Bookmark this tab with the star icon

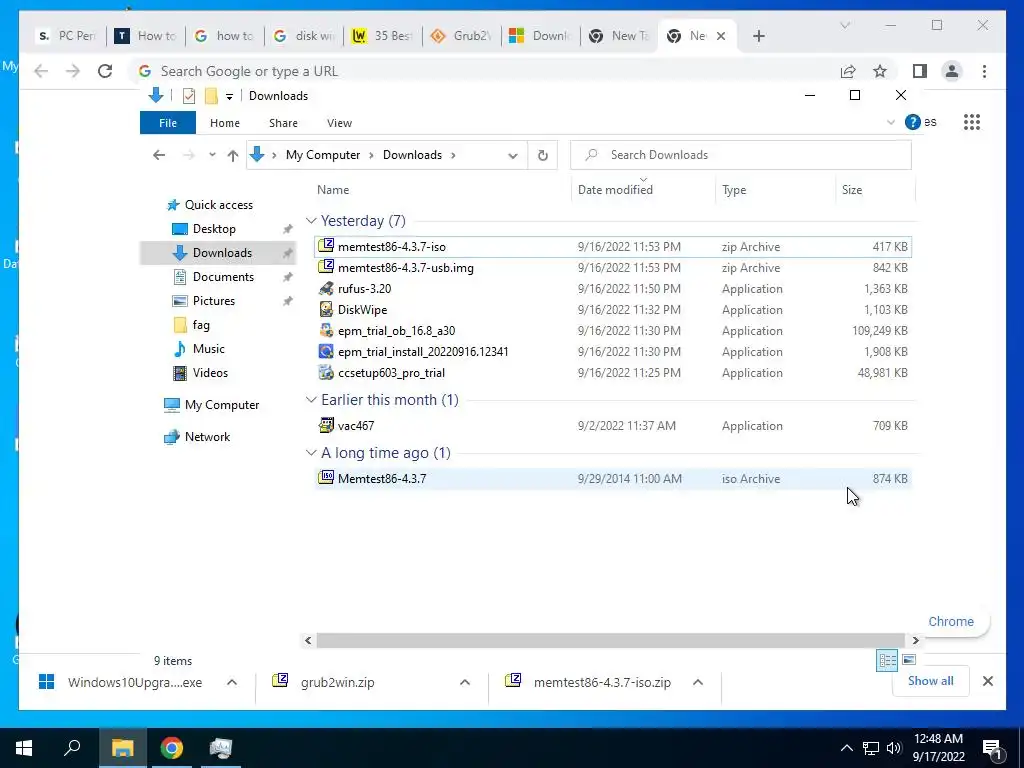[x=880, y=71]
